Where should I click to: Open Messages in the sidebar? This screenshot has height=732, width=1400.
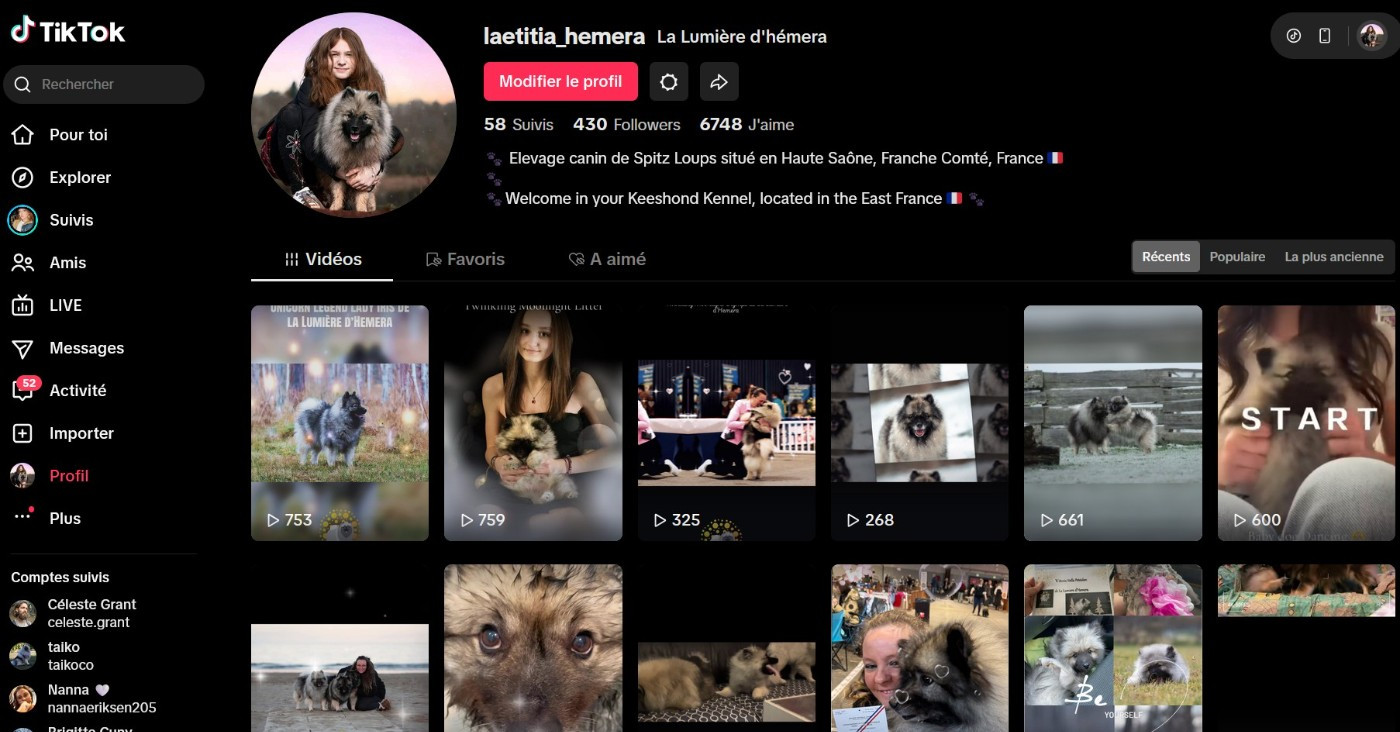point(23,348)
